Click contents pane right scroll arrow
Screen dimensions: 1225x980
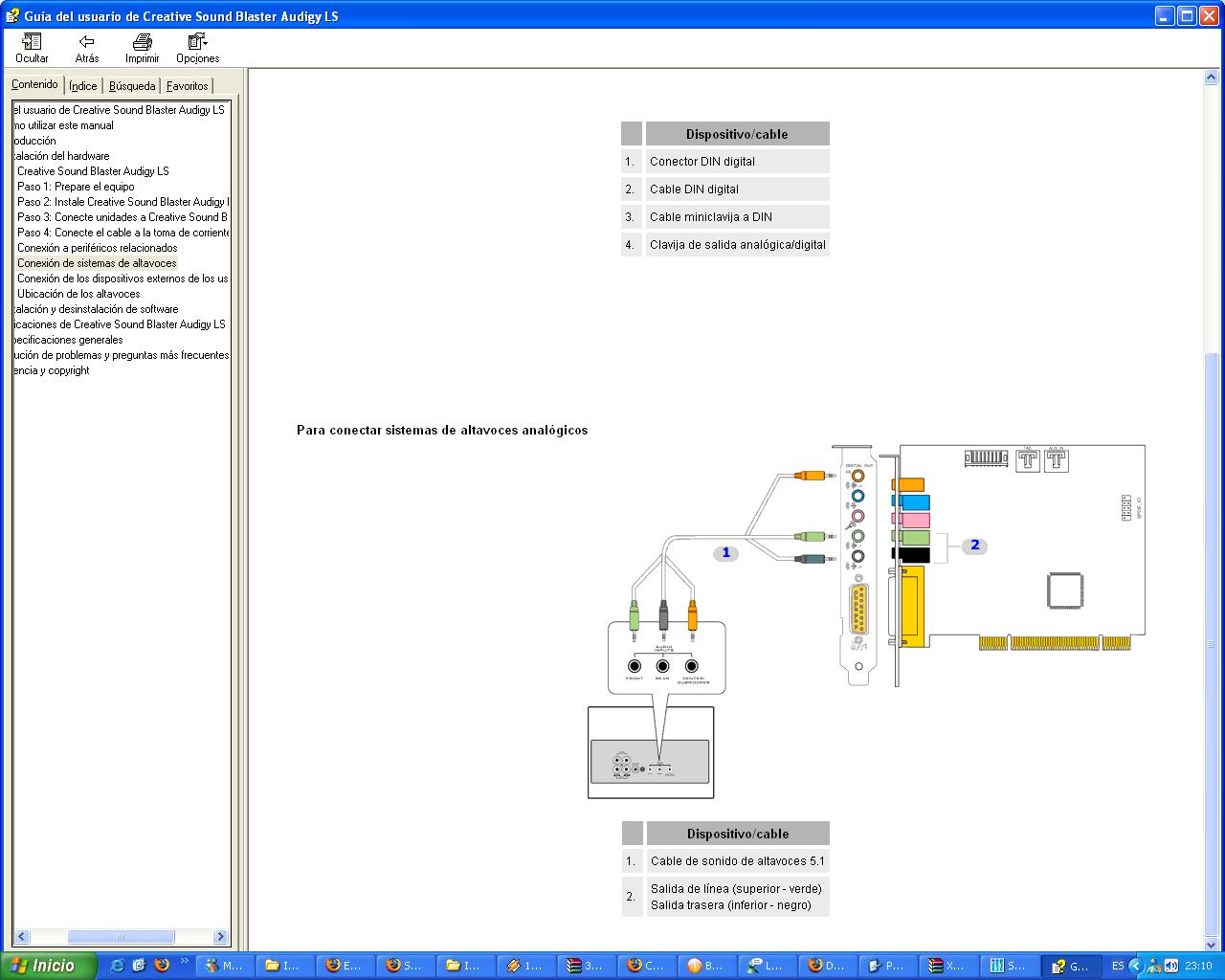tap(221, 937)
